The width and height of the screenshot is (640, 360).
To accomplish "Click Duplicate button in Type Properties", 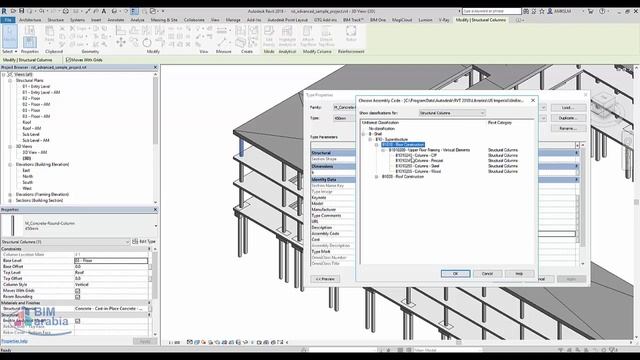I will [x=568, y=118].
